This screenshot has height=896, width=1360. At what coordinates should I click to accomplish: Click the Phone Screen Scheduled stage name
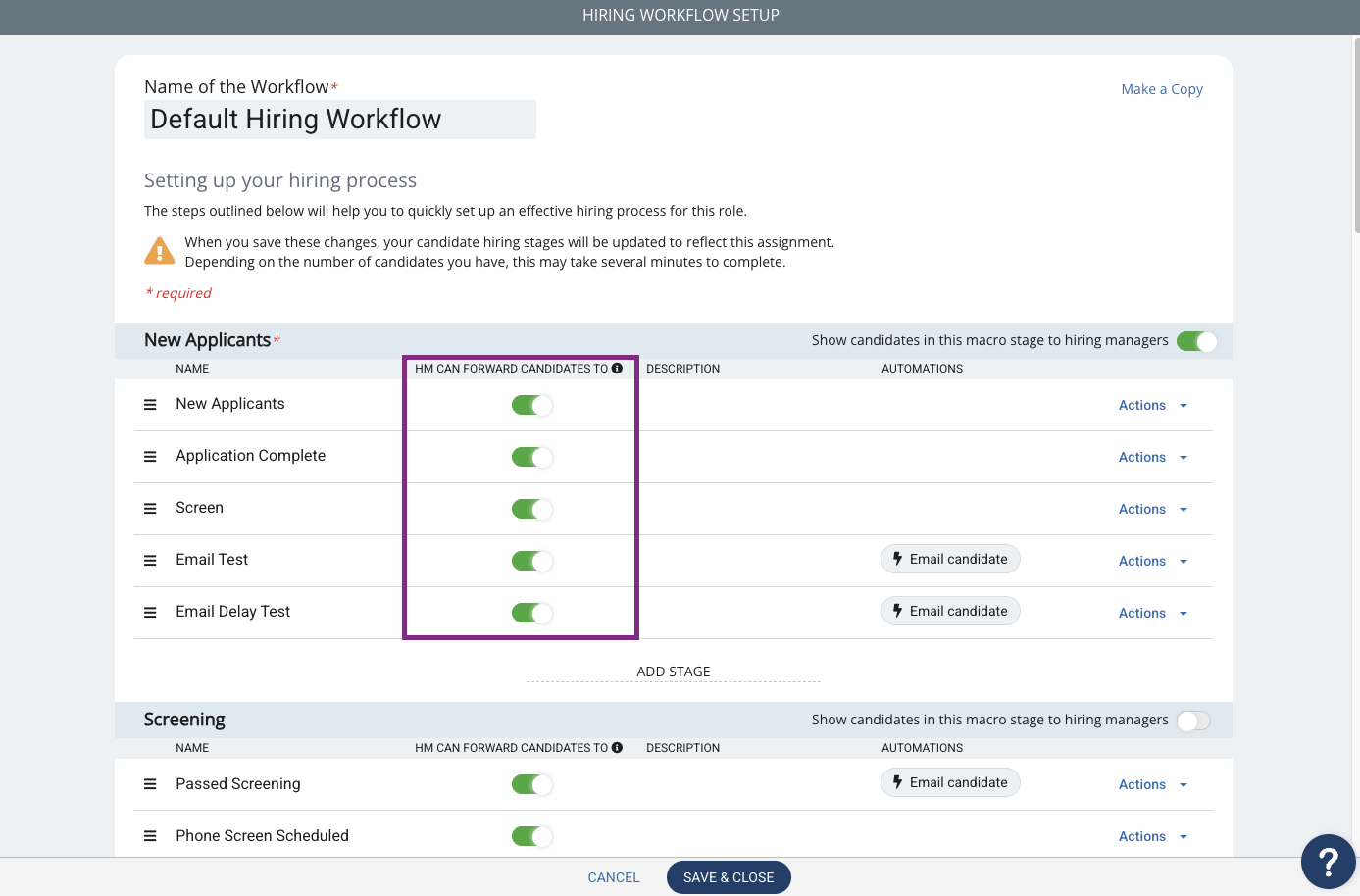point(263,836)
